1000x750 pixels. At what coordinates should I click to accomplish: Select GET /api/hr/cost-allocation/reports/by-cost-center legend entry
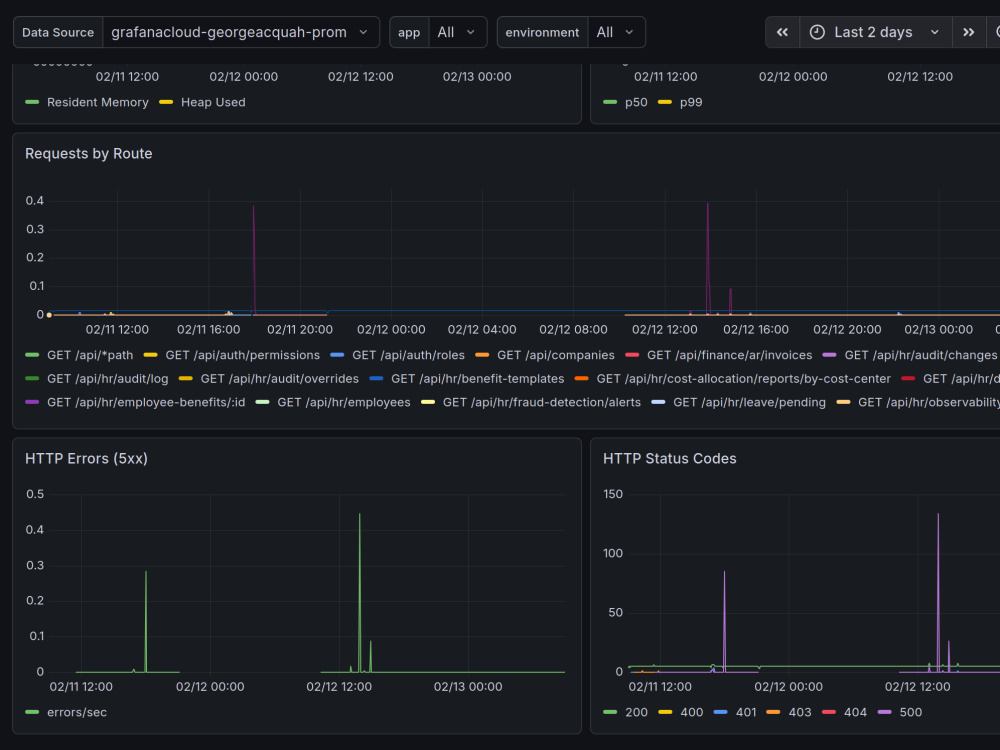pos(744,379)
